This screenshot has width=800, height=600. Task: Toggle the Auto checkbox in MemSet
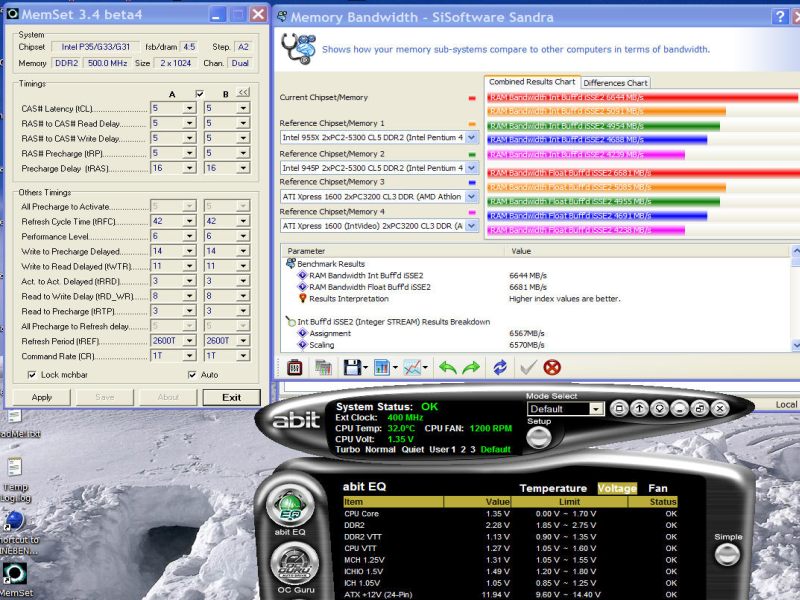192,374
